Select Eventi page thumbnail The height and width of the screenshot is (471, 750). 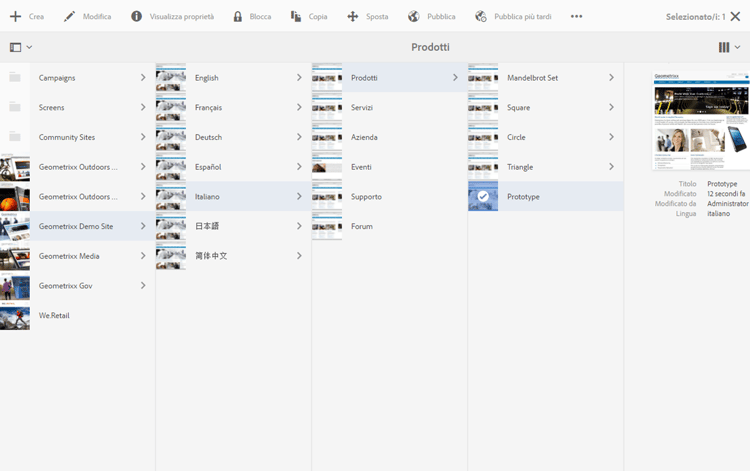[327, 166]
